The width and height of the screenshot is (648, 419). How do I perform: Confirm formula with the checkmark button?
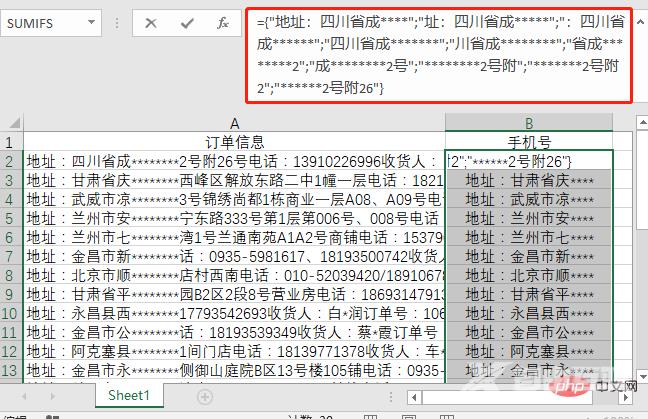click(187, 23)
